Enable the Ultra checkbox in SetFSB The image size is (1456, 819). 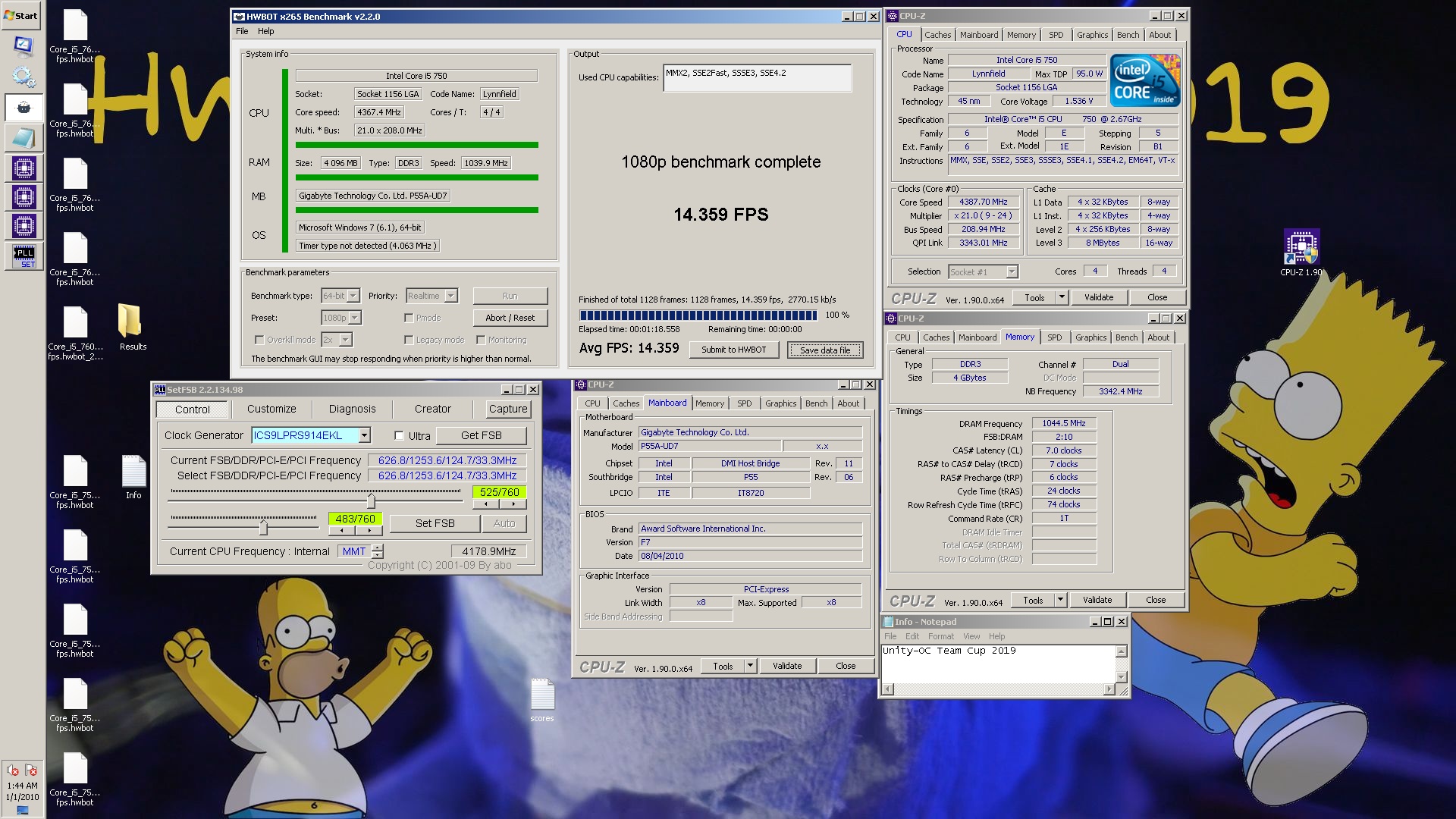[x=399, y=436]
